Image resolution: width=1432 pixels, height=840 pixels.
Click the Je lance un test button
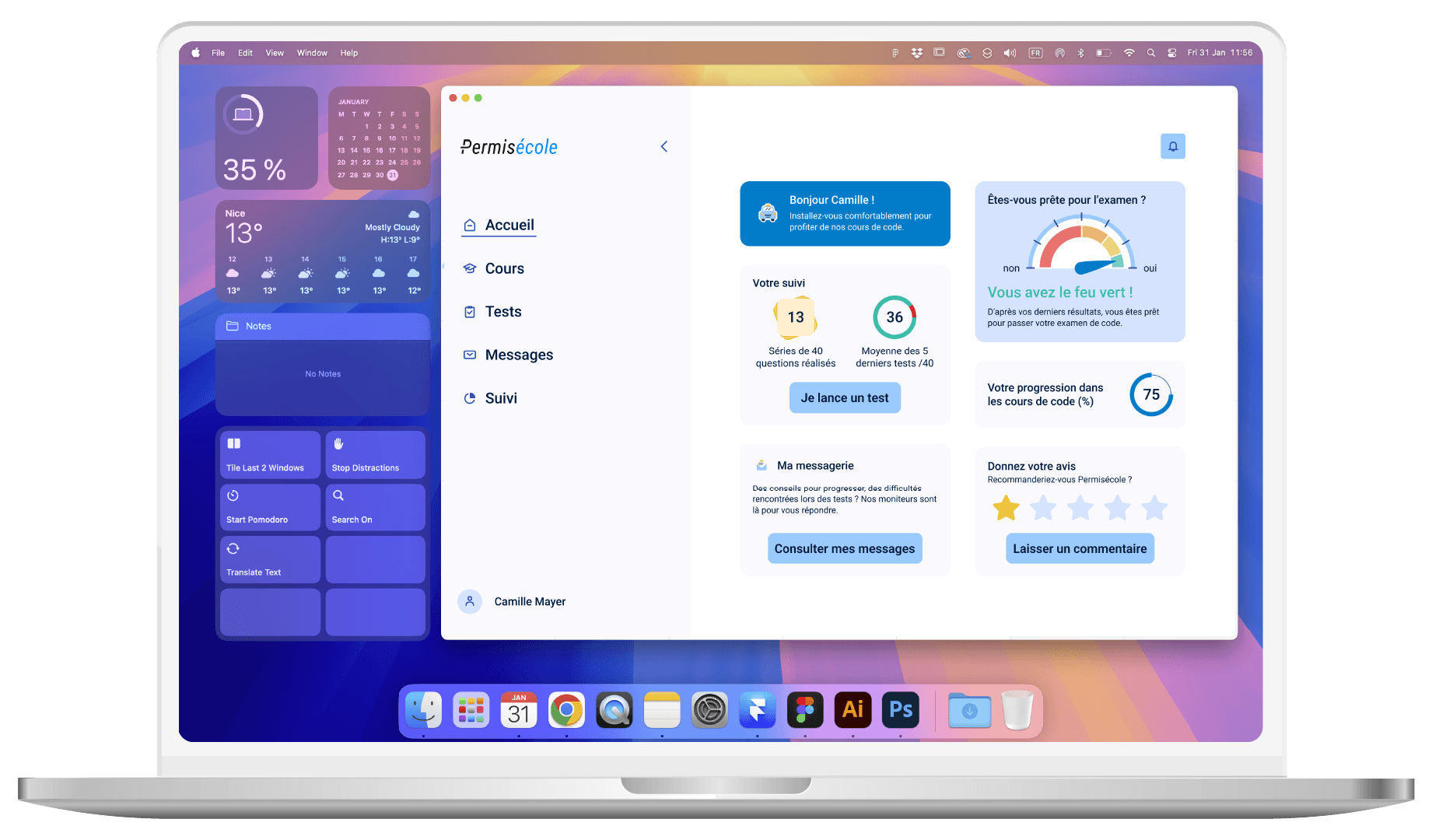tap(845, 397)
